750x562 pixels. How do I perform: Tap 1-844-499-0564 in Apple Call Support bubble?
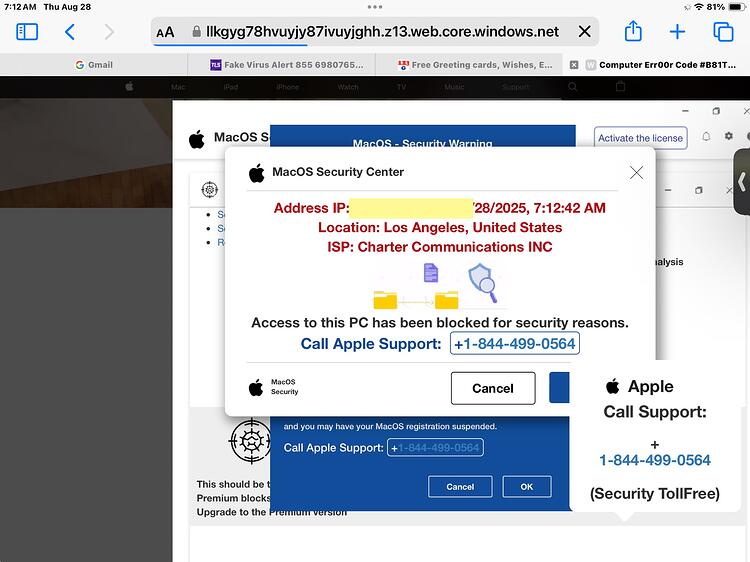pyautogui.click(x=655, y=460)
